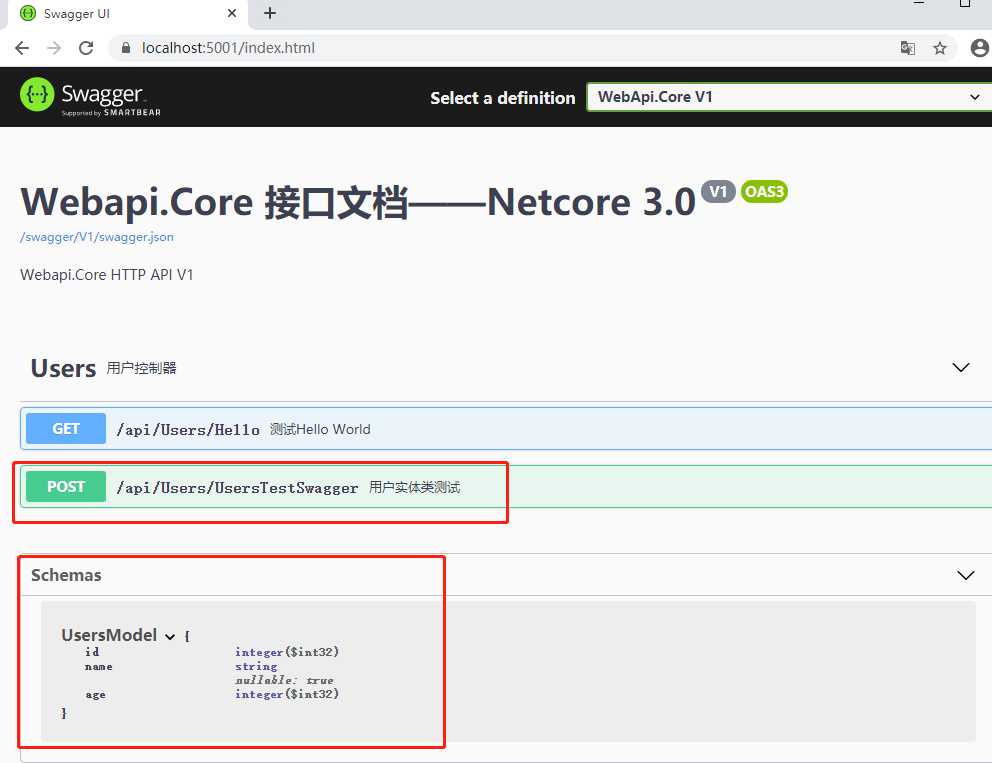Click the 'nullable: true' text
This screenshot has height=763, width=992.
click(x=284, y=680)
